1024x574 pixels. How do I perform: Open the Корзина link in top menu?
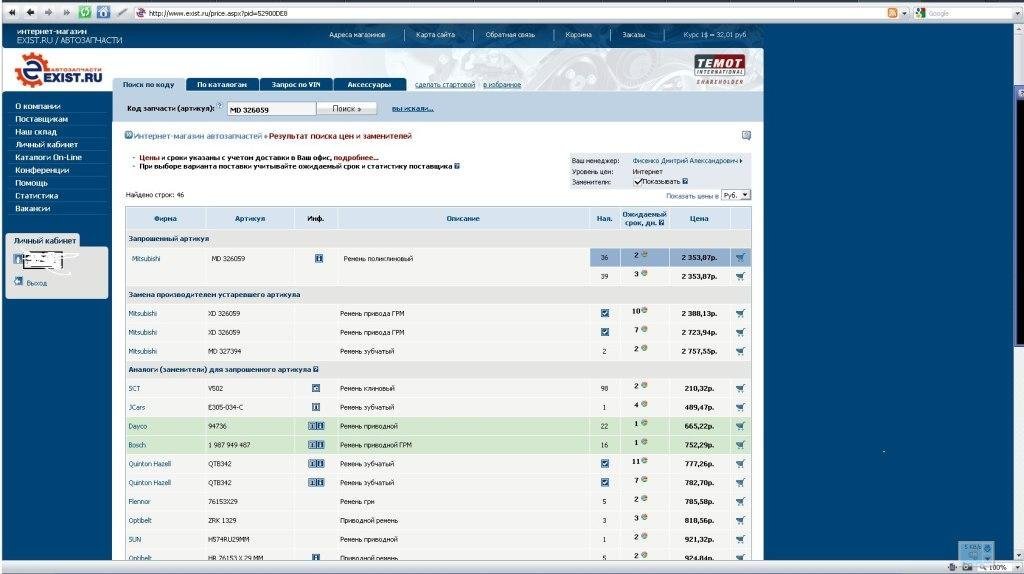click(x=578, y=34)
